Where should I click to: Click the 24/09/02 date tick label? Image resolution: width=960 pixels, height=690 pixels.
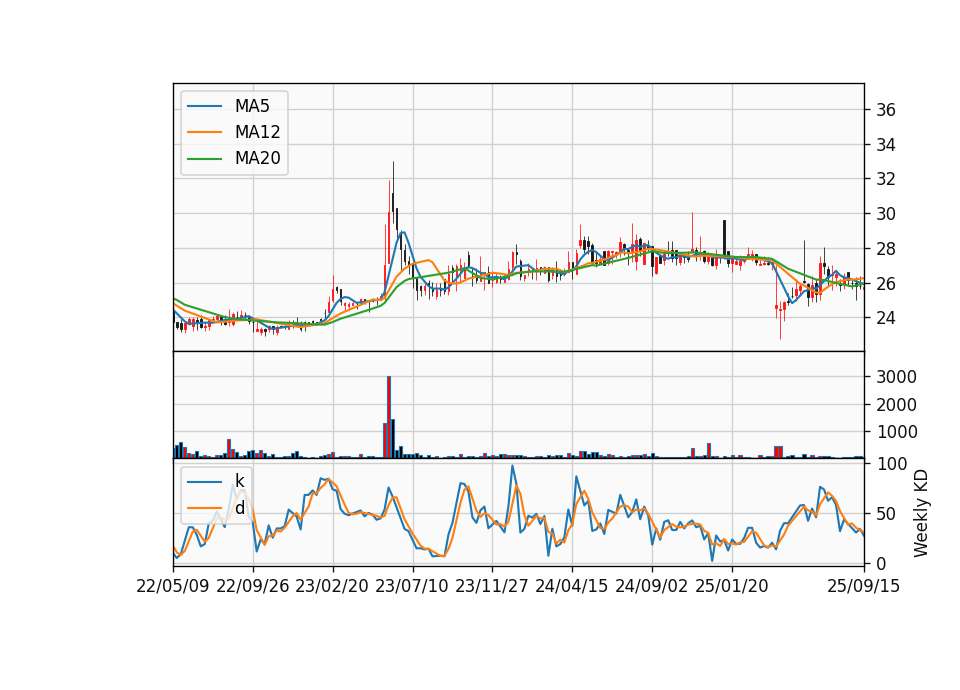(651, 586)
